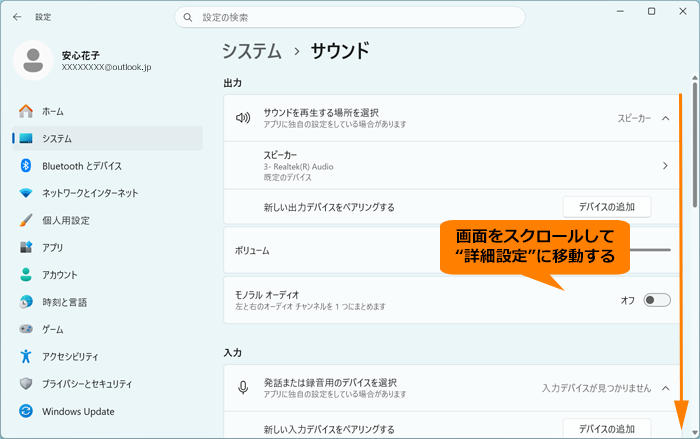This screenshot has height=439, width=700.
Task: Click the ゲーム controller icon
Action: [x=26, y=329]
